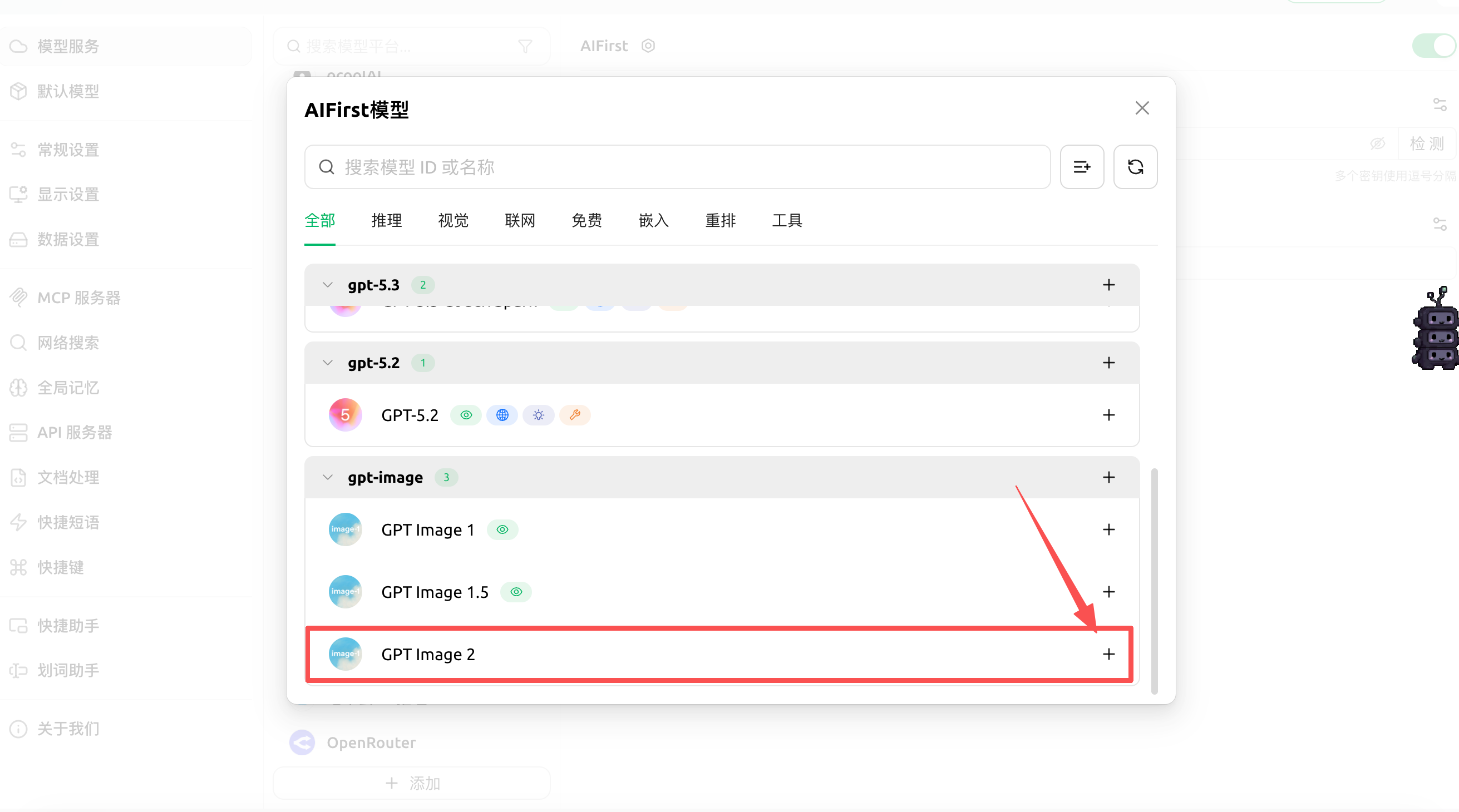Open 网络搜索 in settings sidebar

tap(126, 343)
